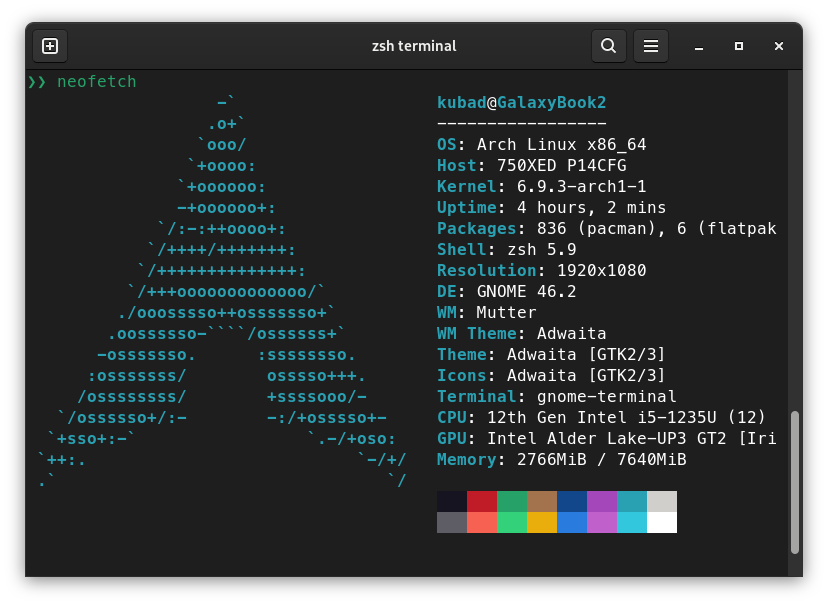Click the teal palette block
Viewport: 828px width, 605px height.
632,502
